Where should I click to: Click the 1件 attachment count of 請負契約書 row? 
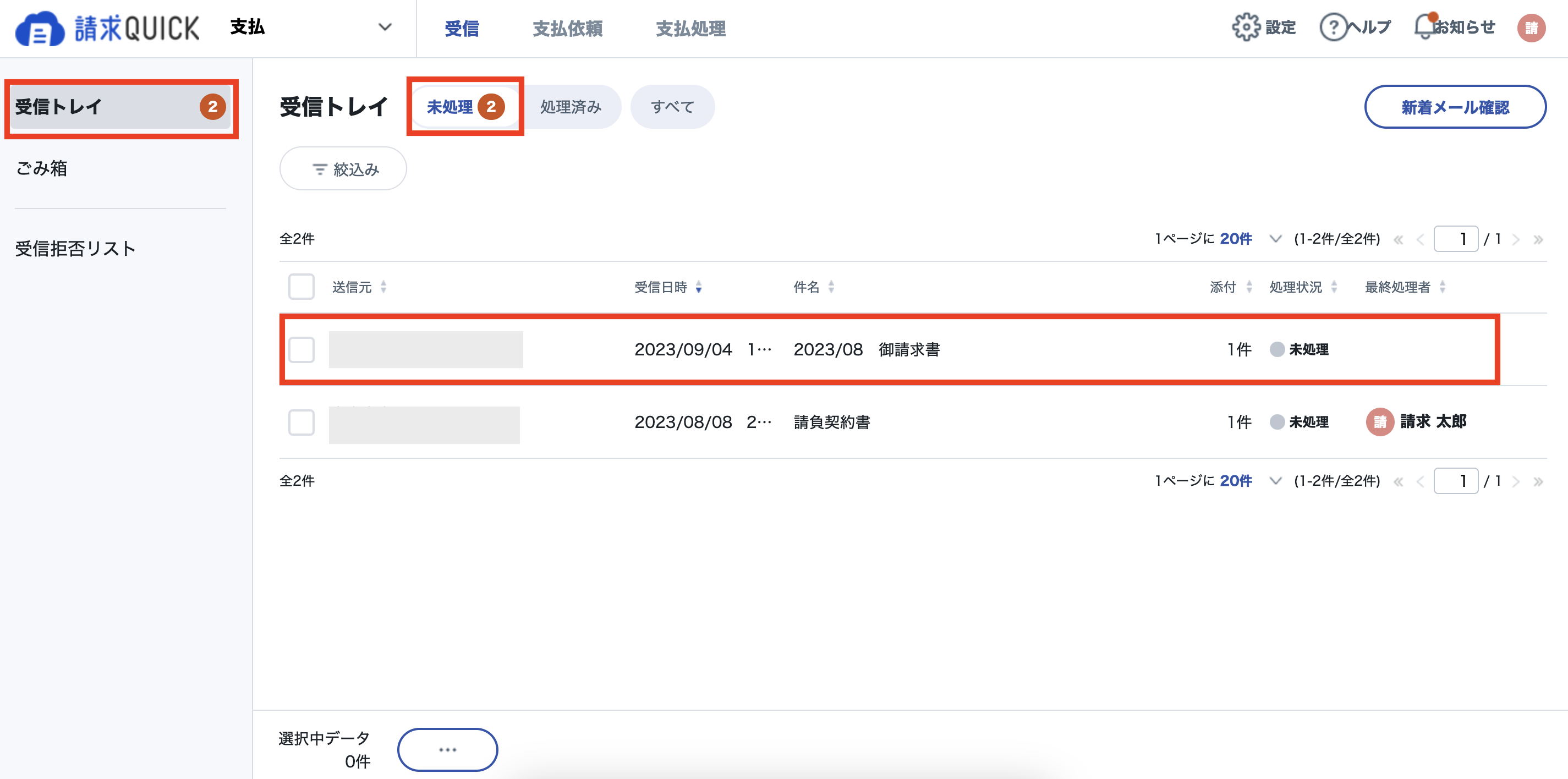(1238, 422)
